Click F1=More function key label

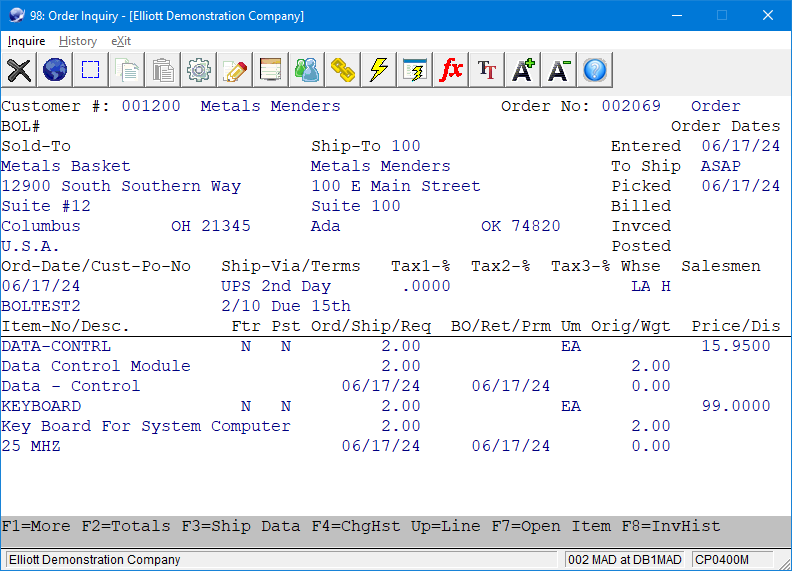[x=36, y=526]
